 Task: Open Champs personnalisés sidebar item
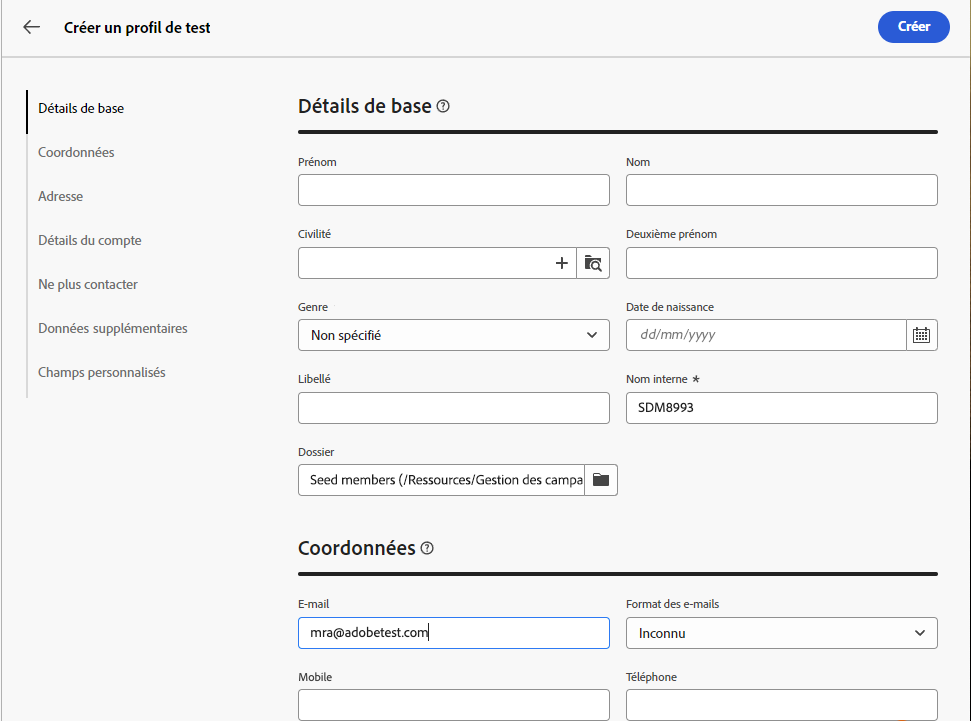click(101, 372)
